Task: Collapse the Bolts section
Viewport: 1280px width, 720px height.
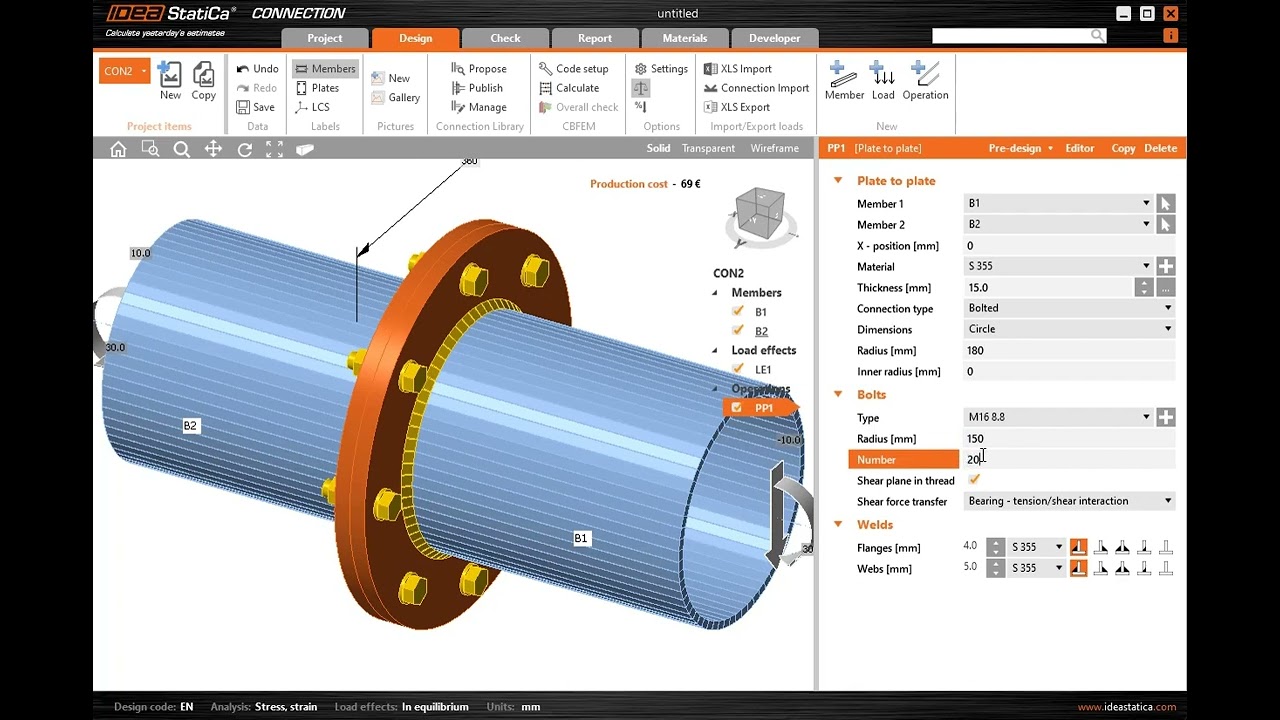Action: (838, 394)
